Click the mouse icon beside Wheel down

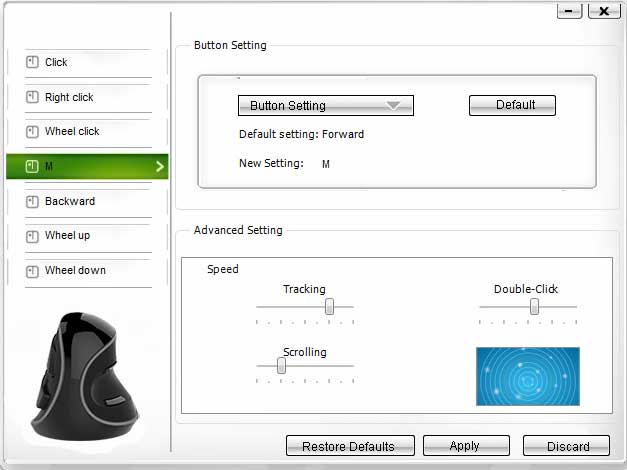32,271
